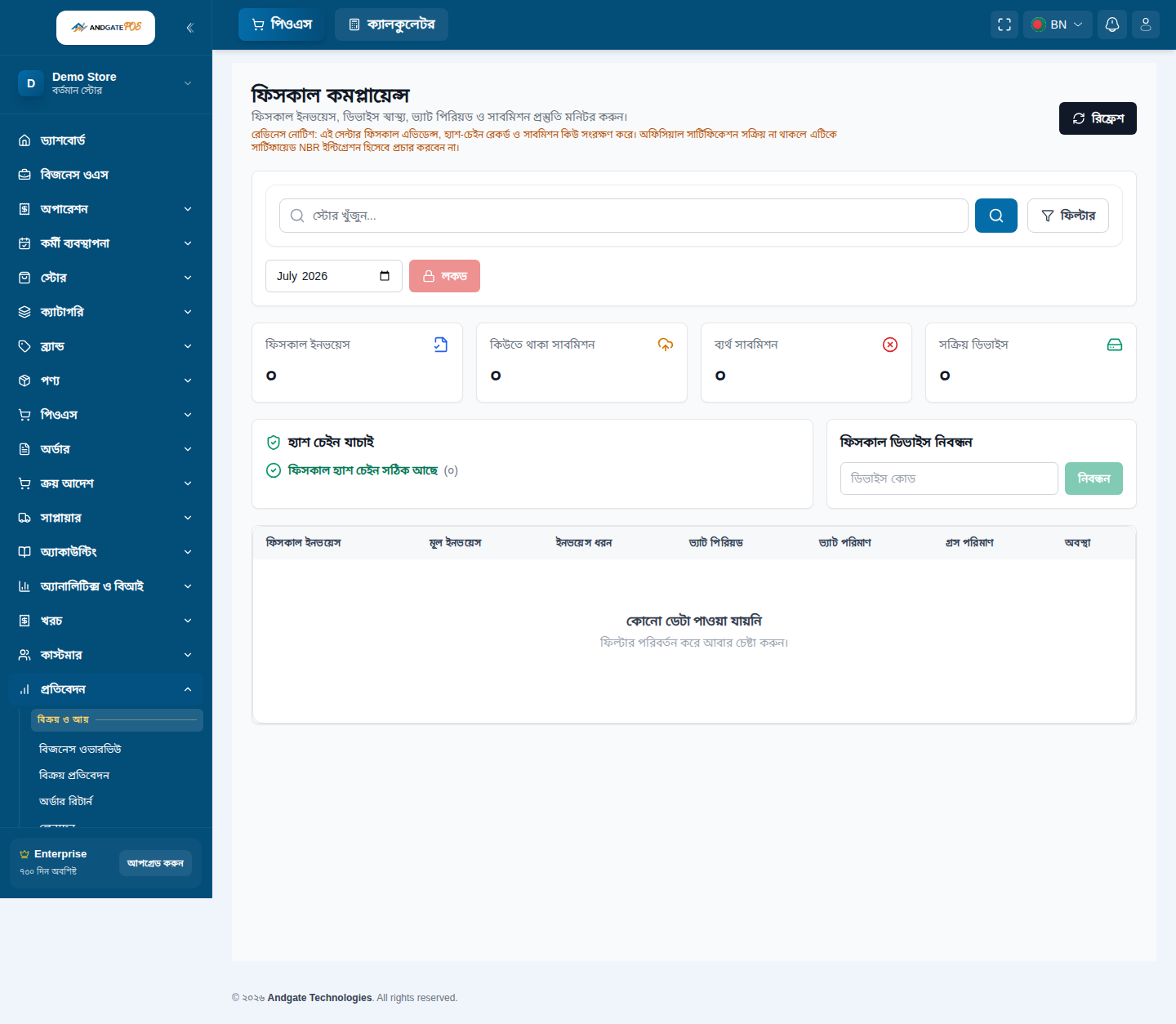Expand the অপারেশন menu
Viewport: 1176px width, 1024px height.
pos(106,209)
